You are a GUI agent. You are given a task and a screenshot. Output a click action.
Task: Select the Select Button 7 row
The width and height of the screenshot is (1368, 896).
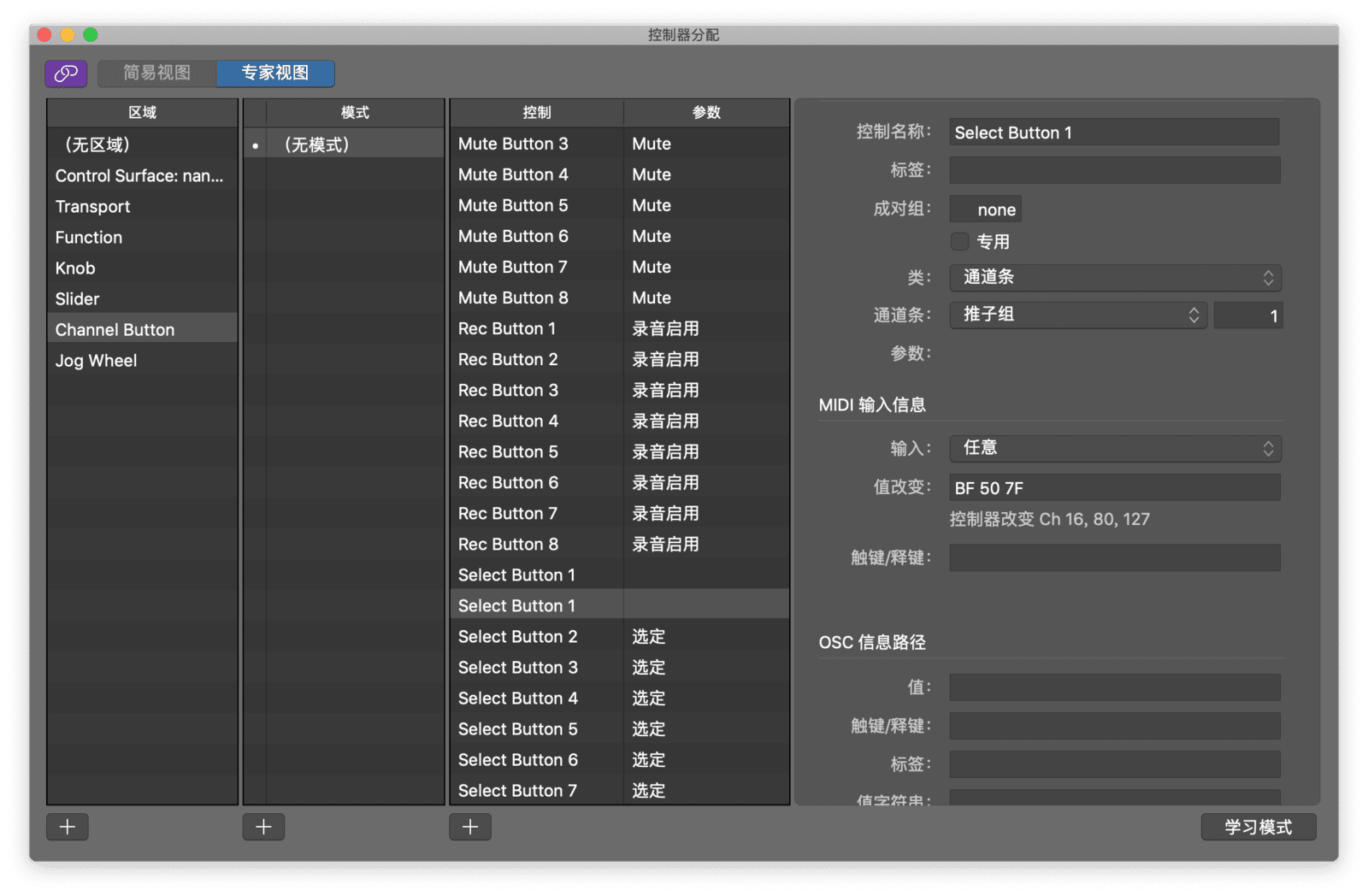(x=620, y=790)
